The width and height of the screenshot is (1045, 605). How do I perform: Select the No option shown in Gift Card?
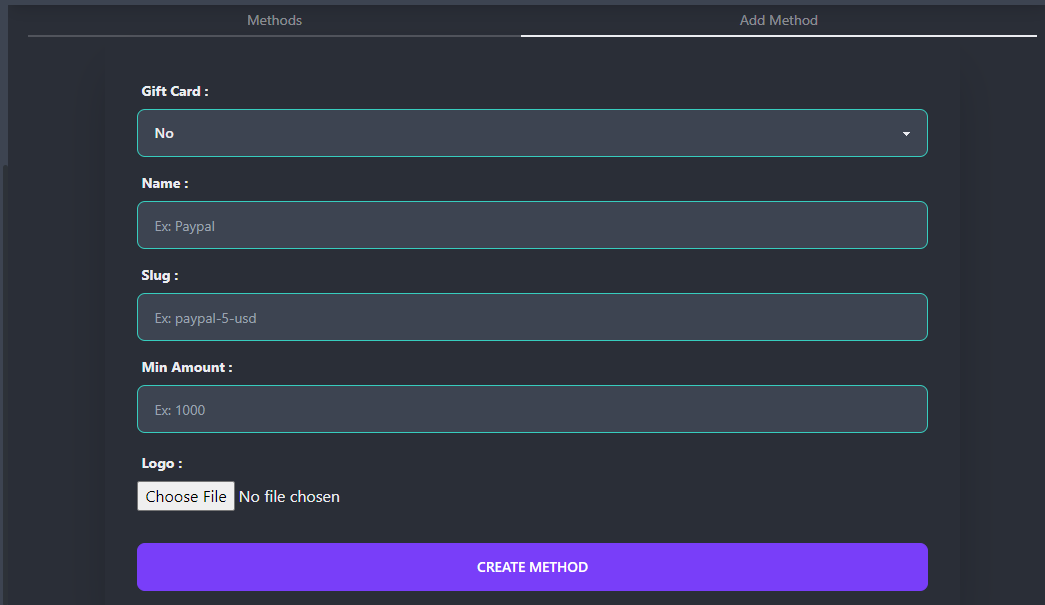pyautogui.click(x=164, y=132)
